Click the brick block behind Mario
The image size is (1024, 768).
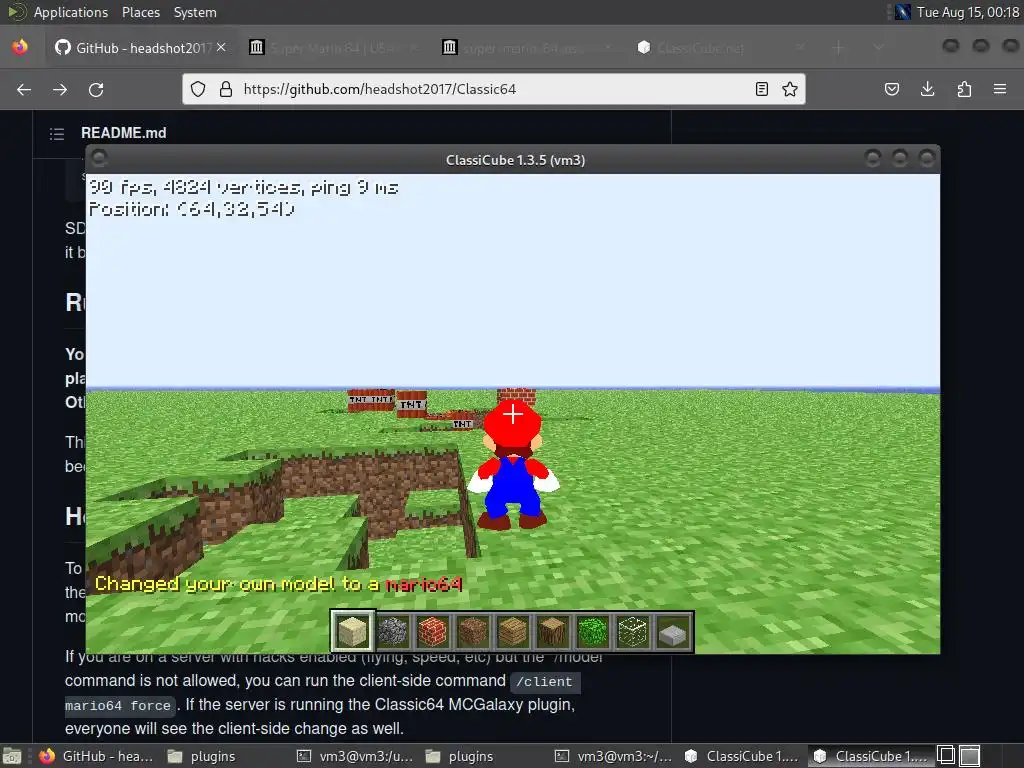pyautogui.click(x=517, y=396)
